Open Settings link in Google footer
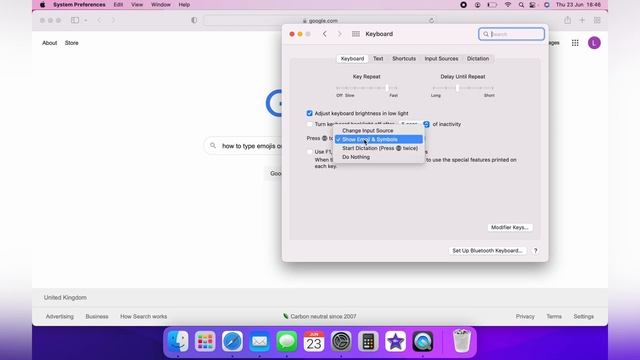The width and height of the screenshot is (640, 360). click(x=584, y=316)
